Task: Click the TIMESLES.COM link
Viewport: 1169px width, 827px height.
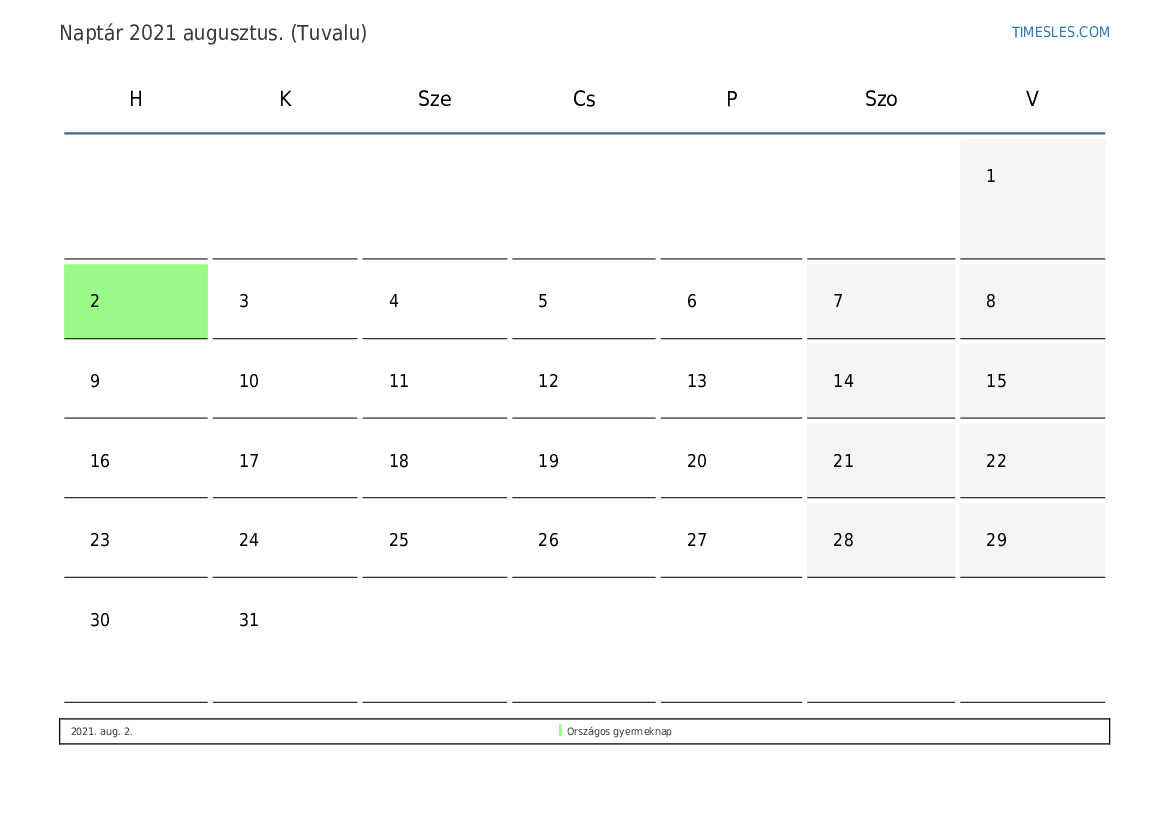Action: tap(1060, 32)
